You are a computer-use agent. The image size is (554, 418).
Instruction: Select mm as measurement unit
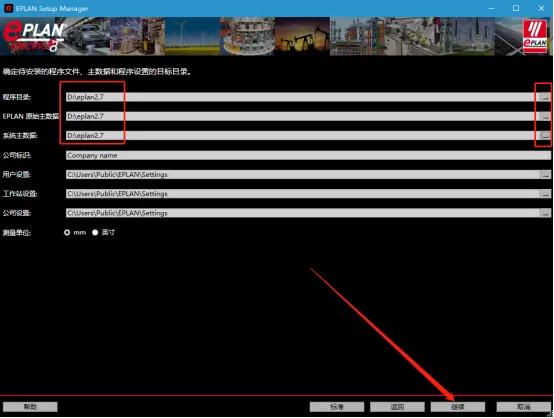coord(67,232)
